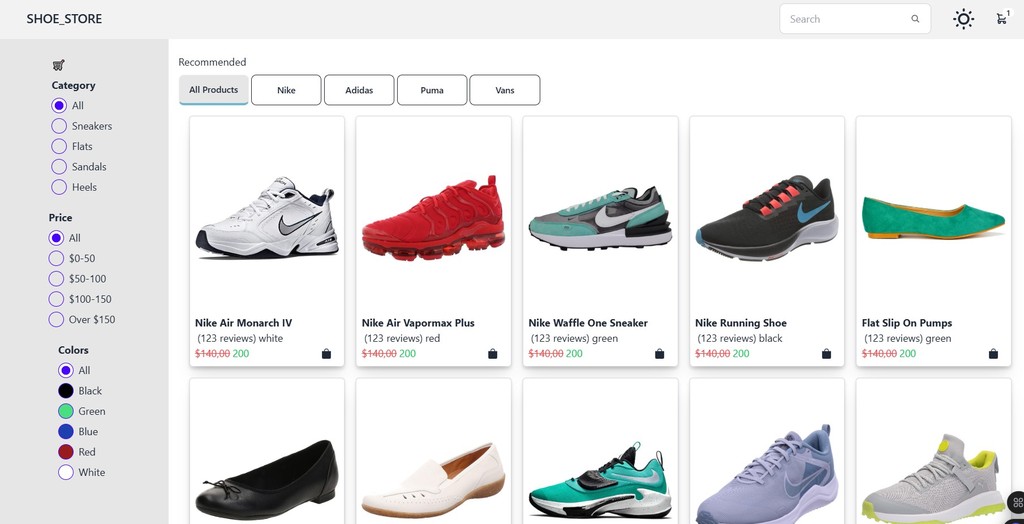This screenshot has width=1024, height=524.
Task: Click the Nike Air Vapormax Plus title
Action: [418, 323]
